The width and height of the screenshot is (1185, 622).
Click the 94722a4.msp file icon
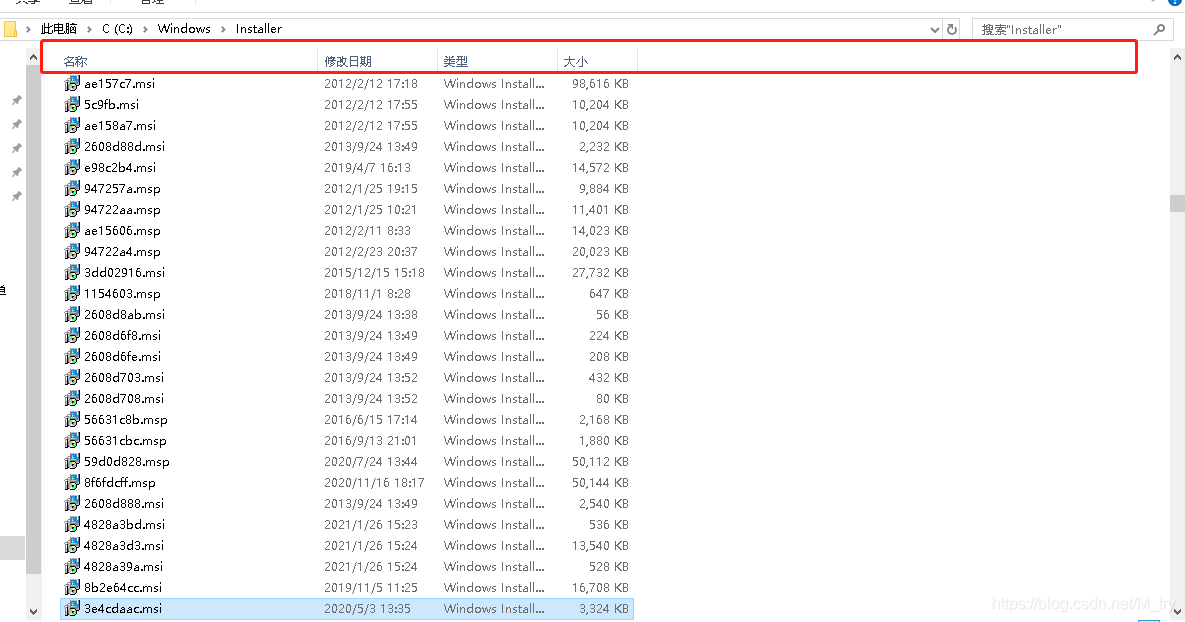(72, 252)
